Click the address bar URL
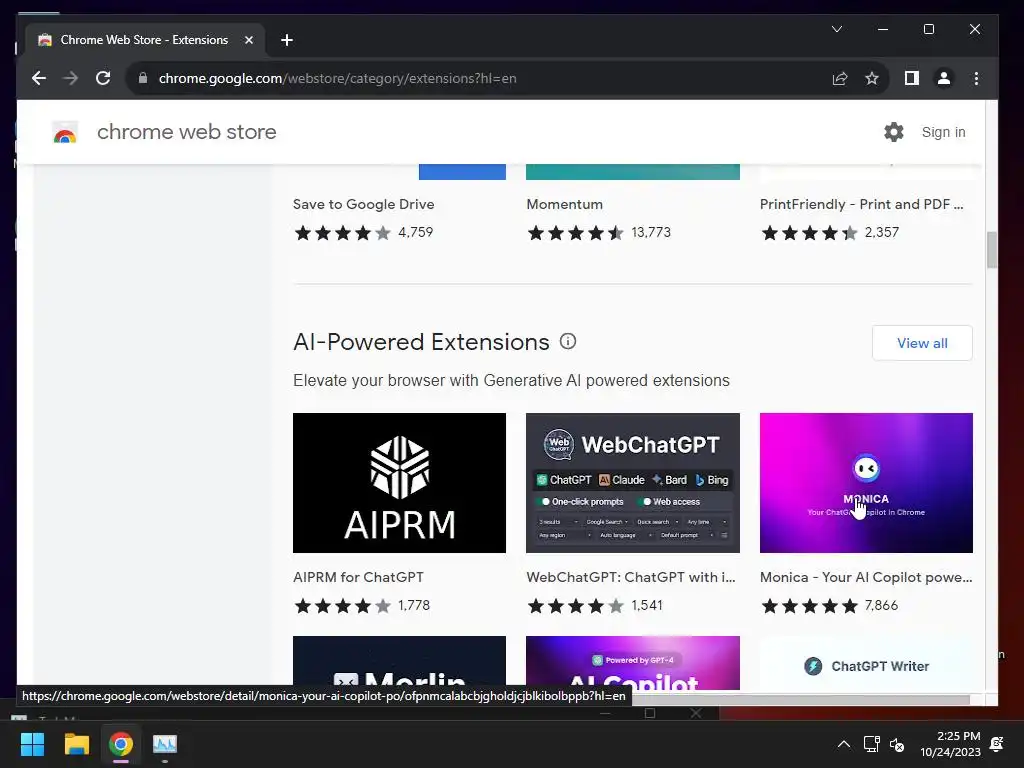The width and height of the screenshot is (1024, 768). click(338, 78)
